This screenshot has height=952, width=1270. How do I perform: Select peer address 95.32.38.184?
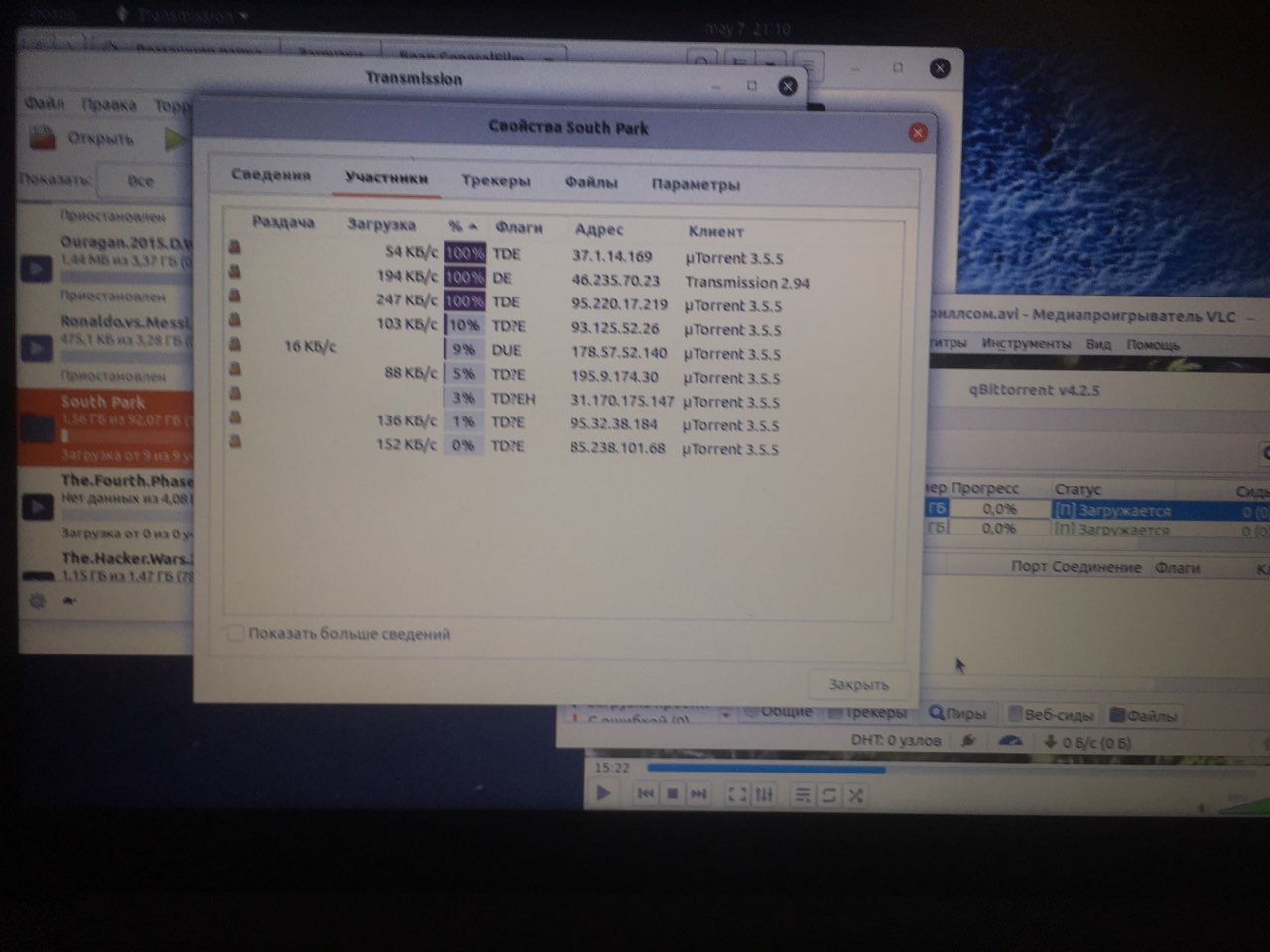coord(614,424)
